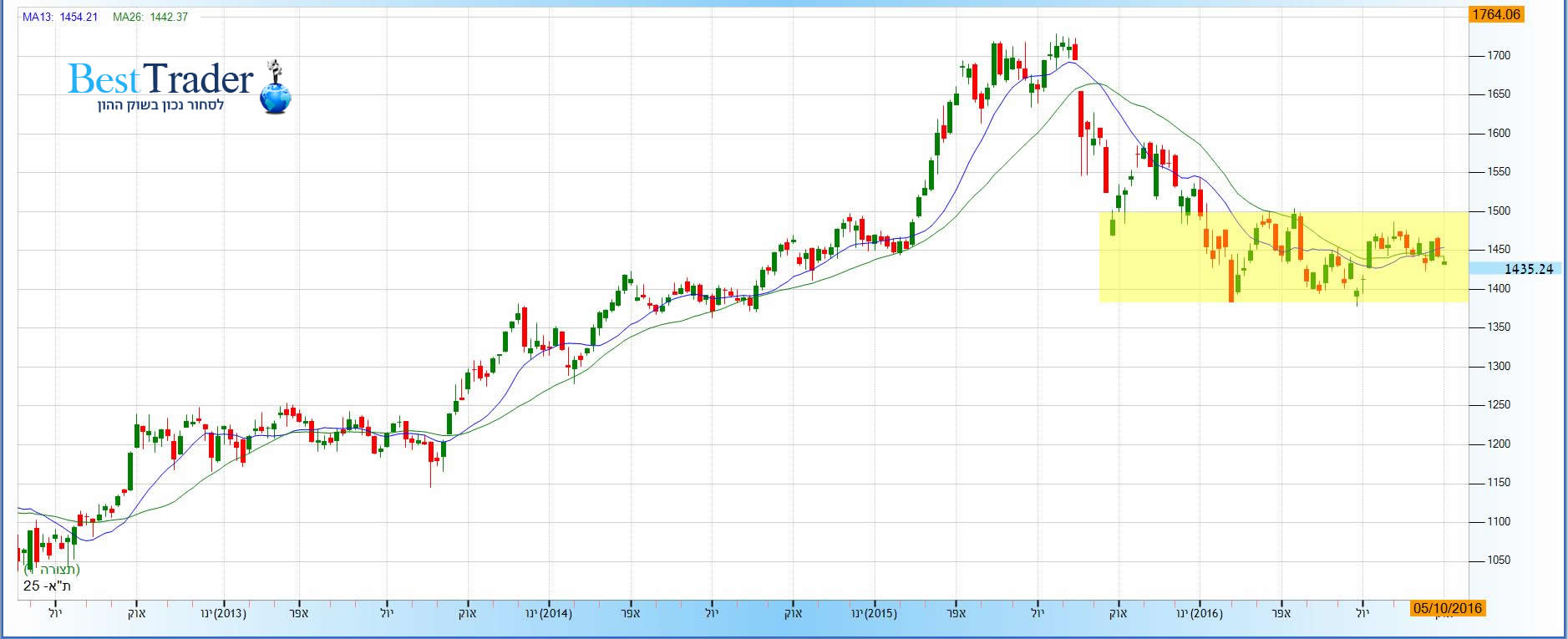Select the MA13 moving average label
Image resolution: width=1568 pixels, height=639 pixels.
pyautogui.click(x=60, y=17)
